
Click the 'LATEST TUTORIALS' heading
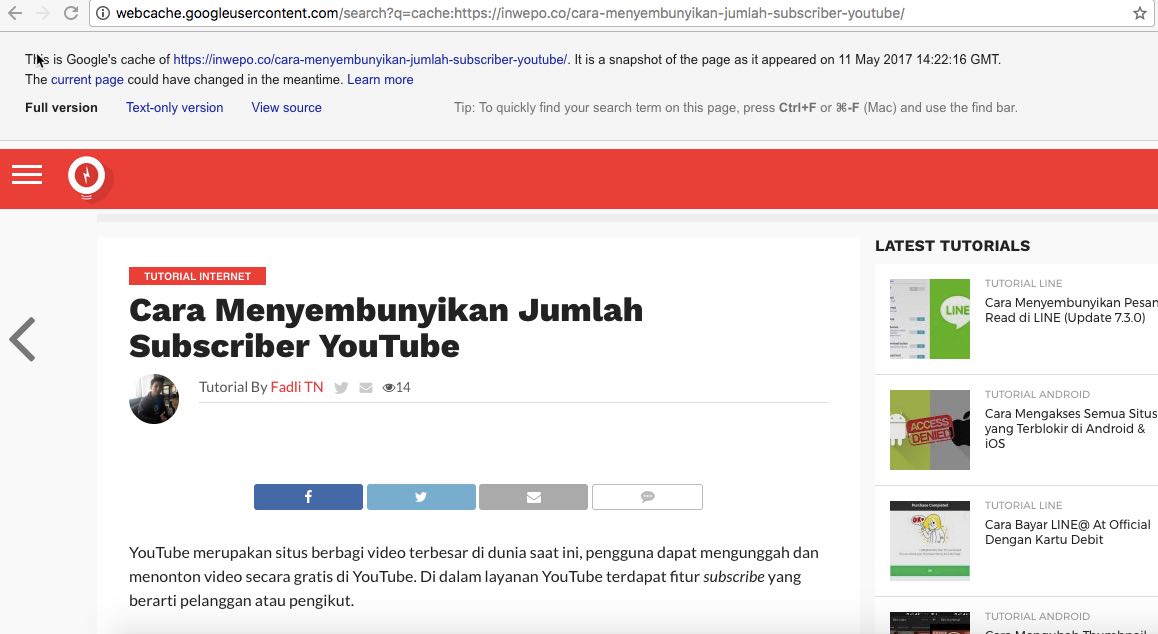coord(953,246)
